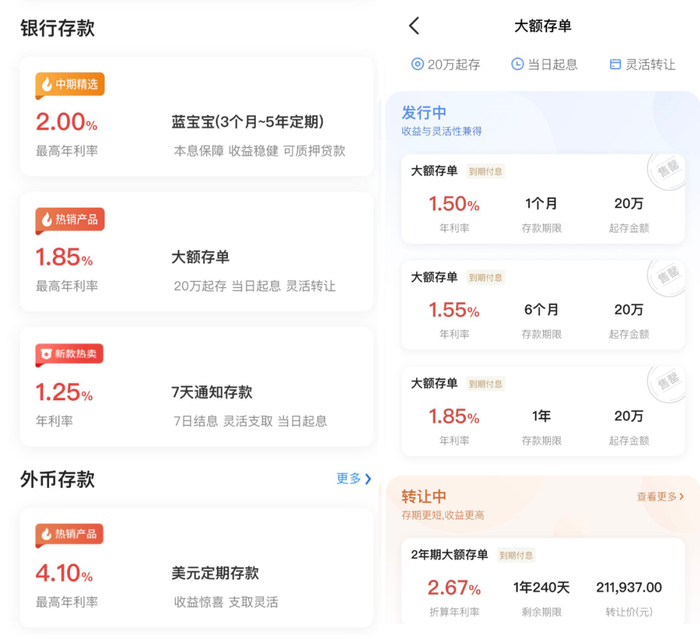Tap the 灵活转让 card icon
The width and height of the screenshot is (700, 639).
pos(615,64)
